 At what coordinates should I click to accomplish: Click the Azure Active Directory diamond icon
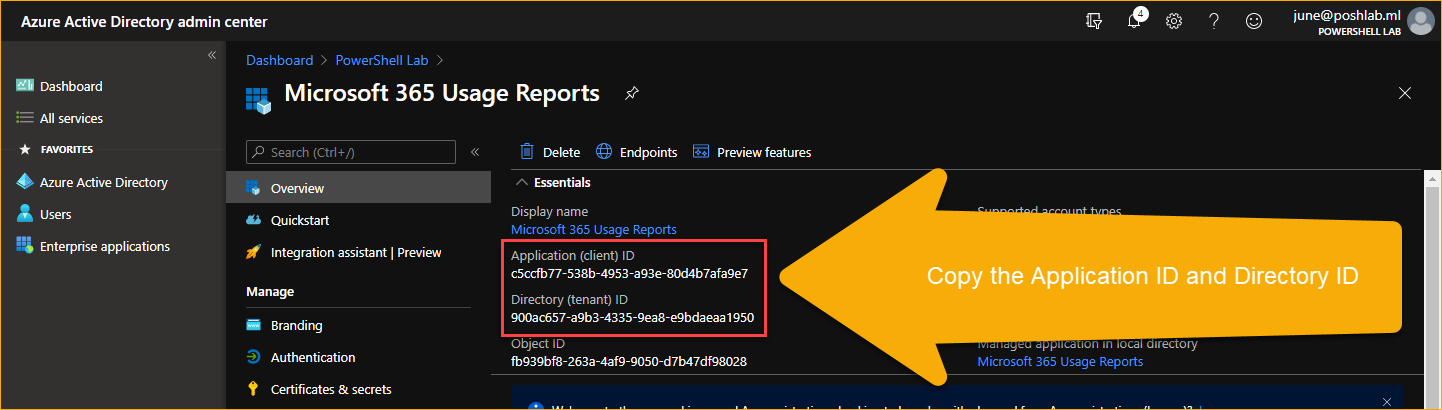click(25, 182)
